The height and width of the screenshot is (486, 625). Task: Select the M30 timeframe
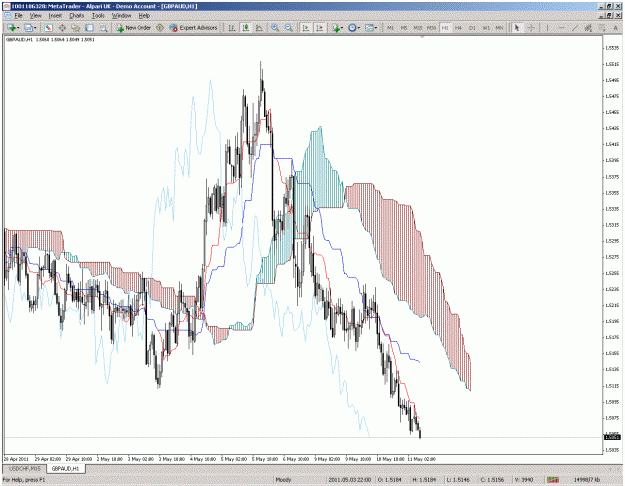431,28
